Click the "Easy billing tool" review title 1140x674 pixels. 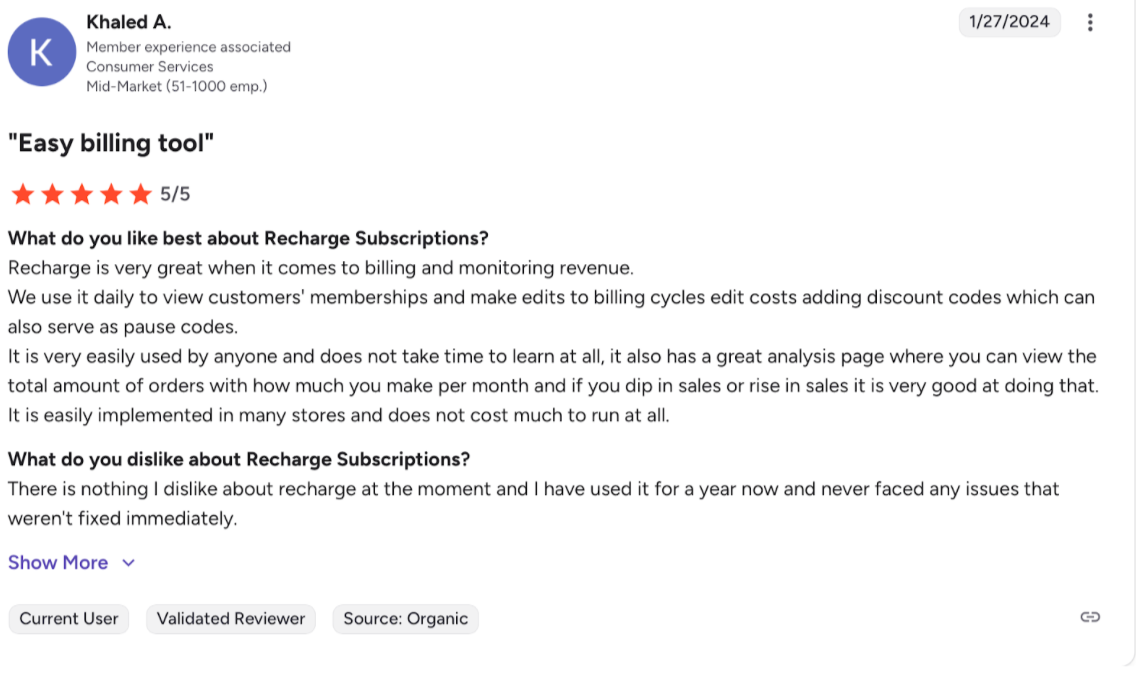(111, 143)
